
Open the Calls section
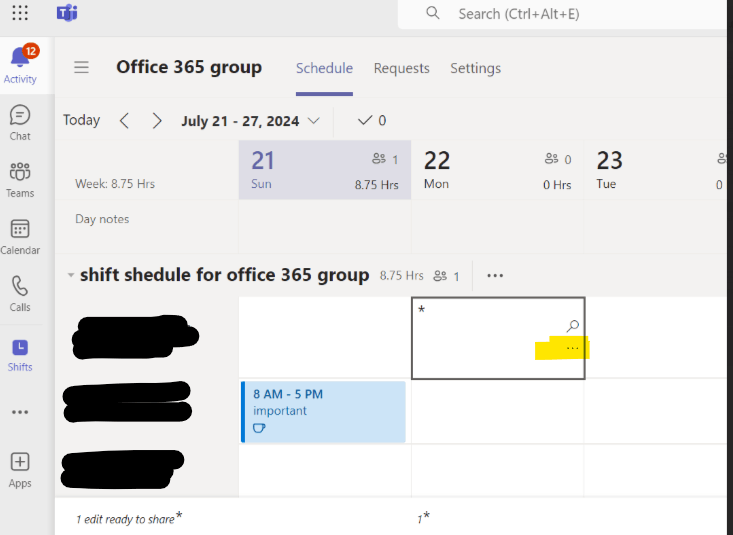20,294
